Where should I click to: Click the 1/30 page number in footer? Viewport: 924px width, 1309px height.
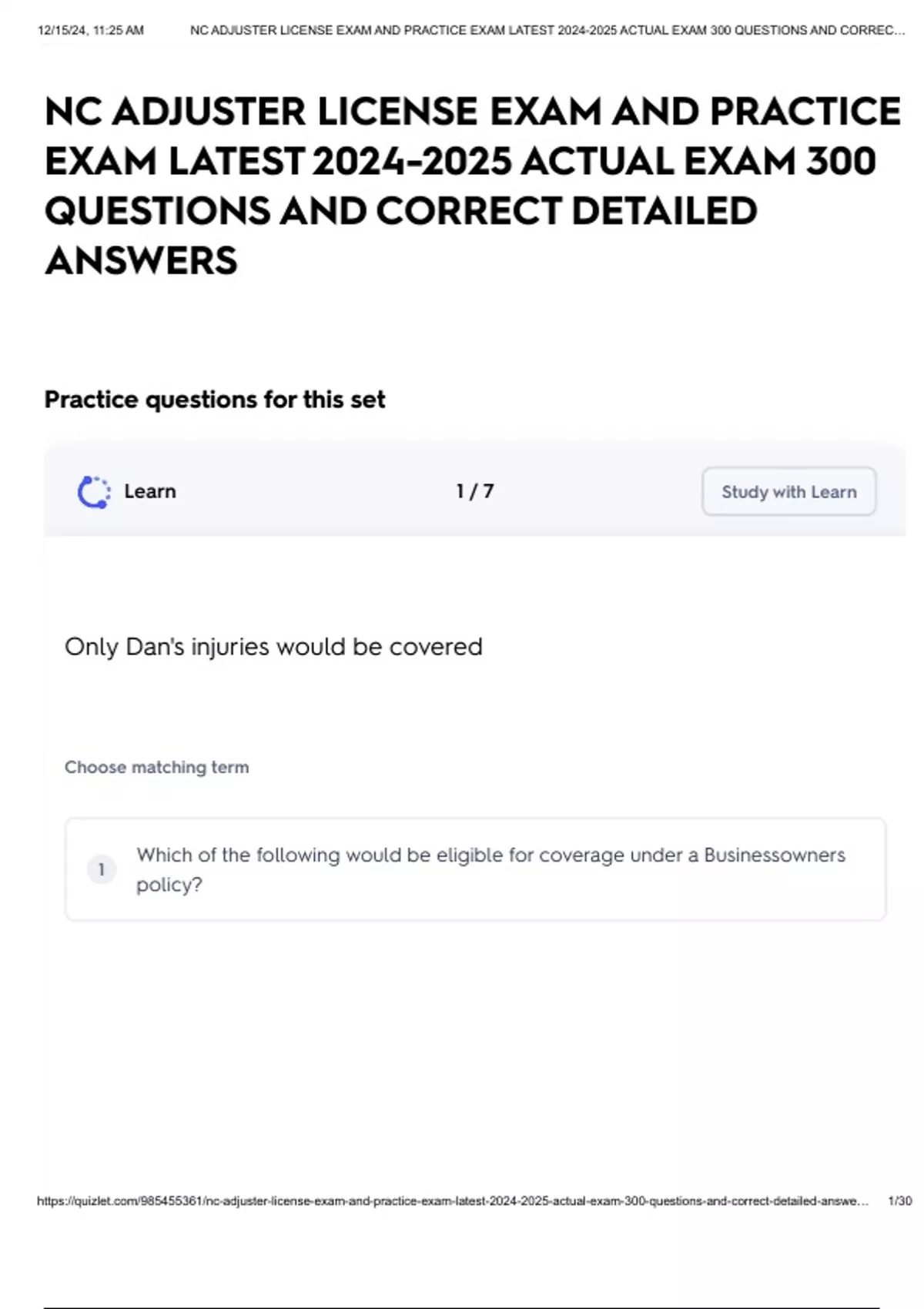point(899,1201)
